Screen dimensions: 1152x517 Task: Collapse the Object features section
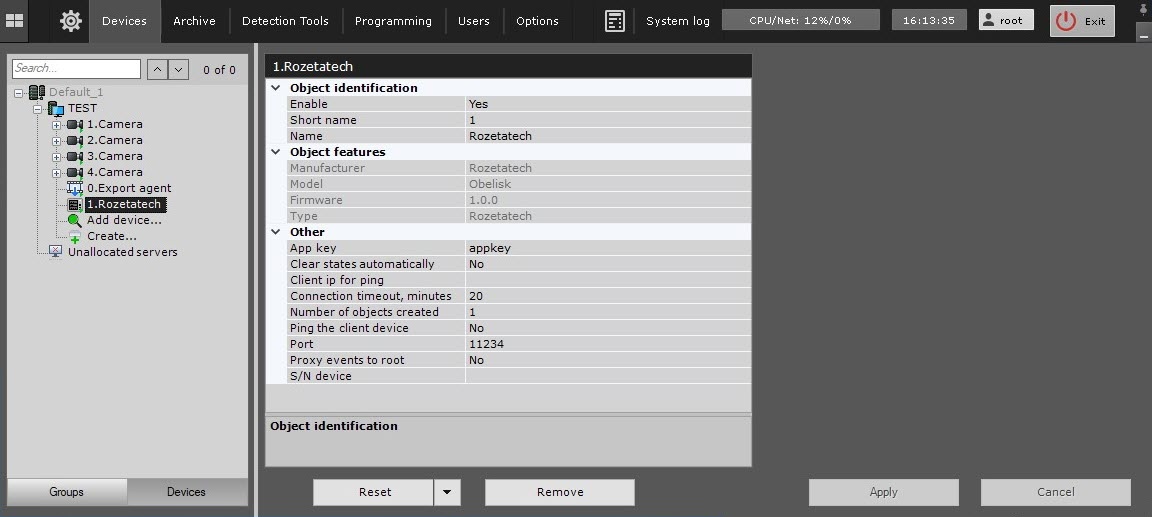276,152
